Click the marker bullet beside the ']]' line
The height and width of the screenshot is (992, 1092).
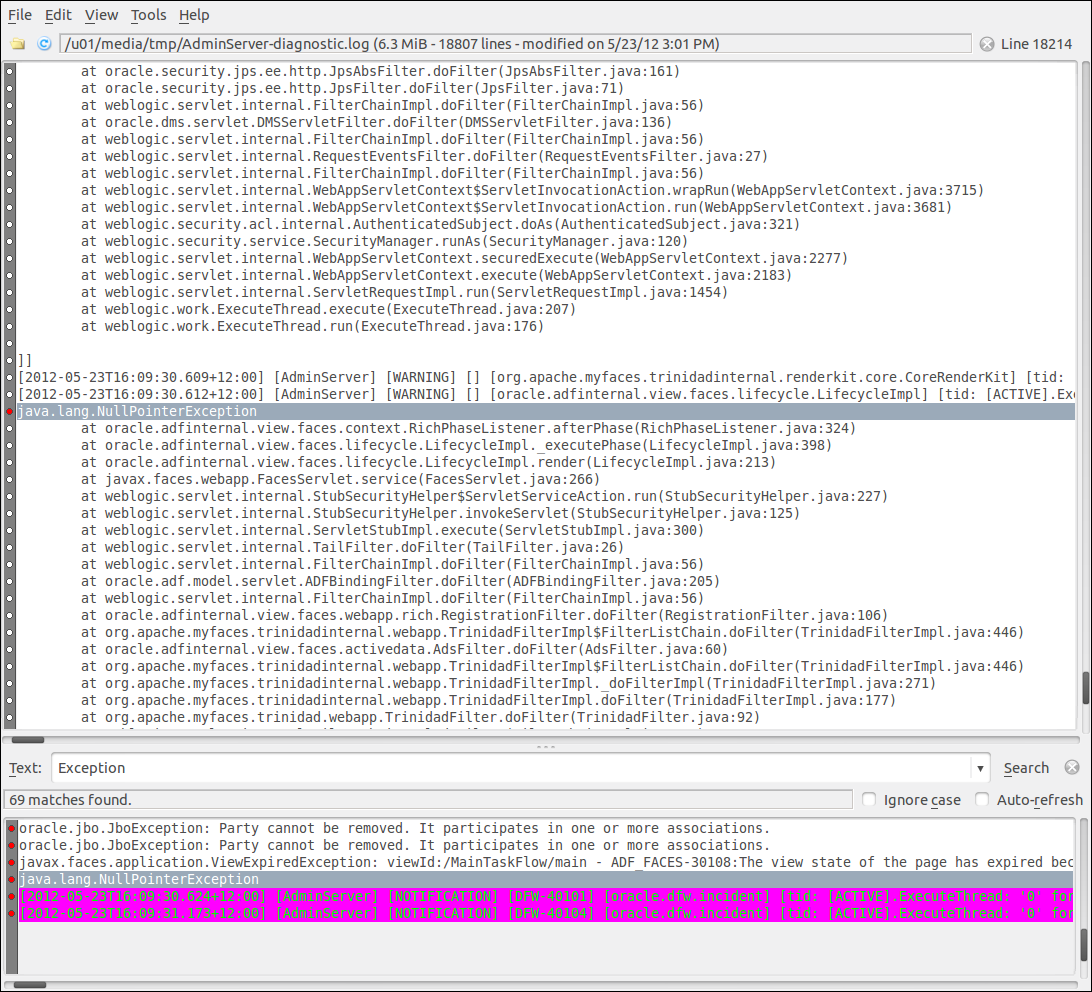[x=10, y=360]
